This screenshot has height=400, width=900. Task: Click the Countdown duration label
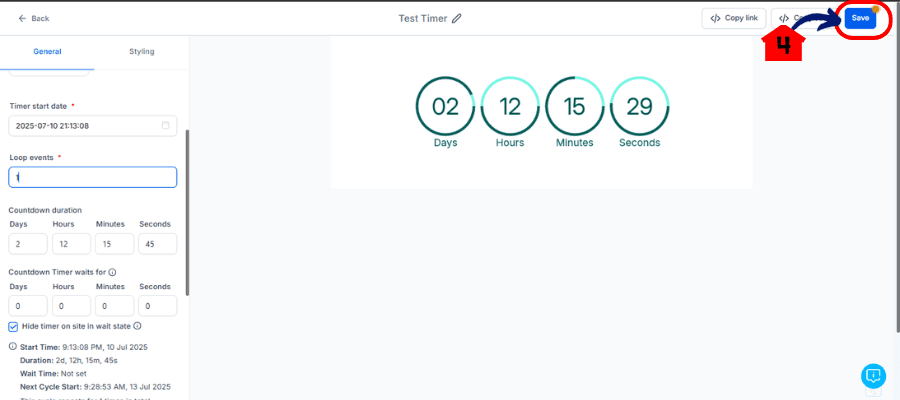click(x=45, y=210)
